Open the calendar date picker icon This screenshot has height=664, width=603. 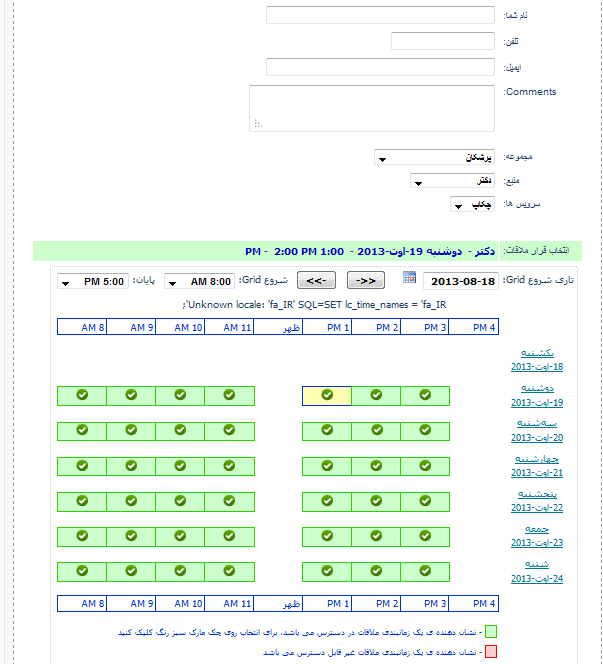[410, 278]
